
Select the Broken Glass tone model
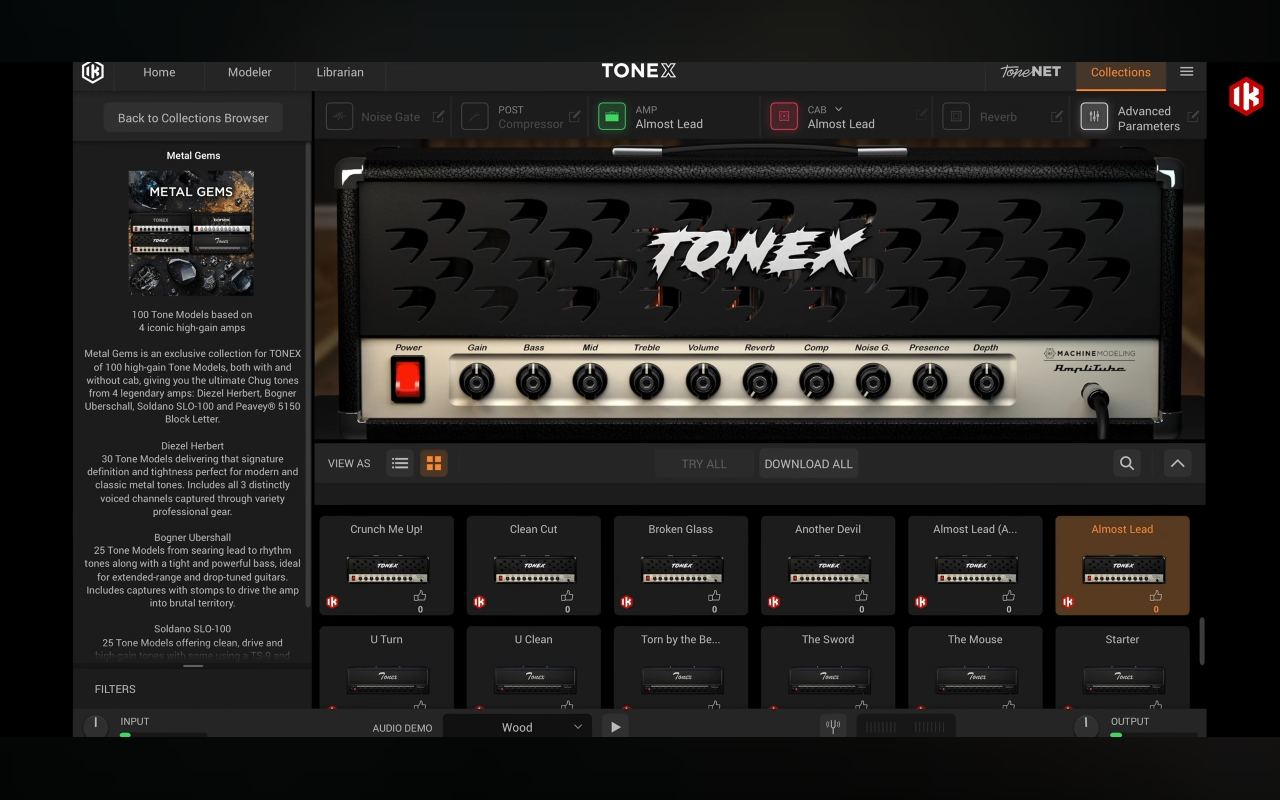pos(681,565)
